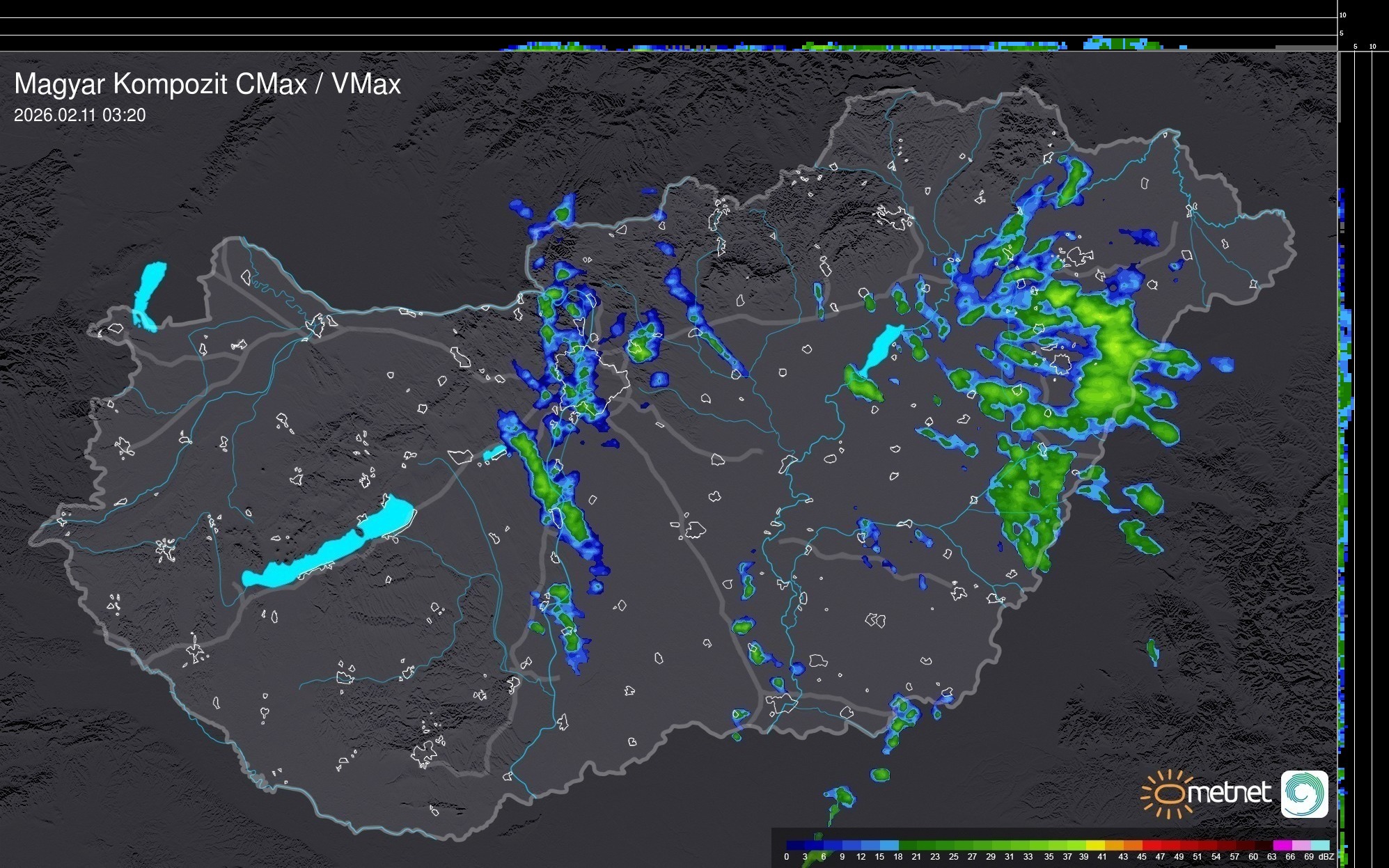Select the magenta 63 dBZ color swatch
The image size is (1389, 868).
click(x=1282, y=845)
